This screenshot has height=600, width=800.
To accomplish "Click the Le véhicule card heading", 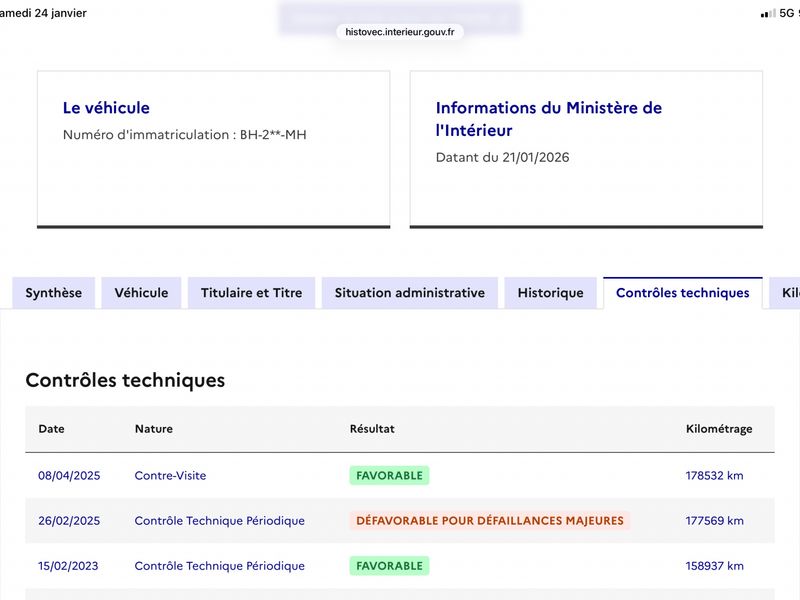I will 106,108.
